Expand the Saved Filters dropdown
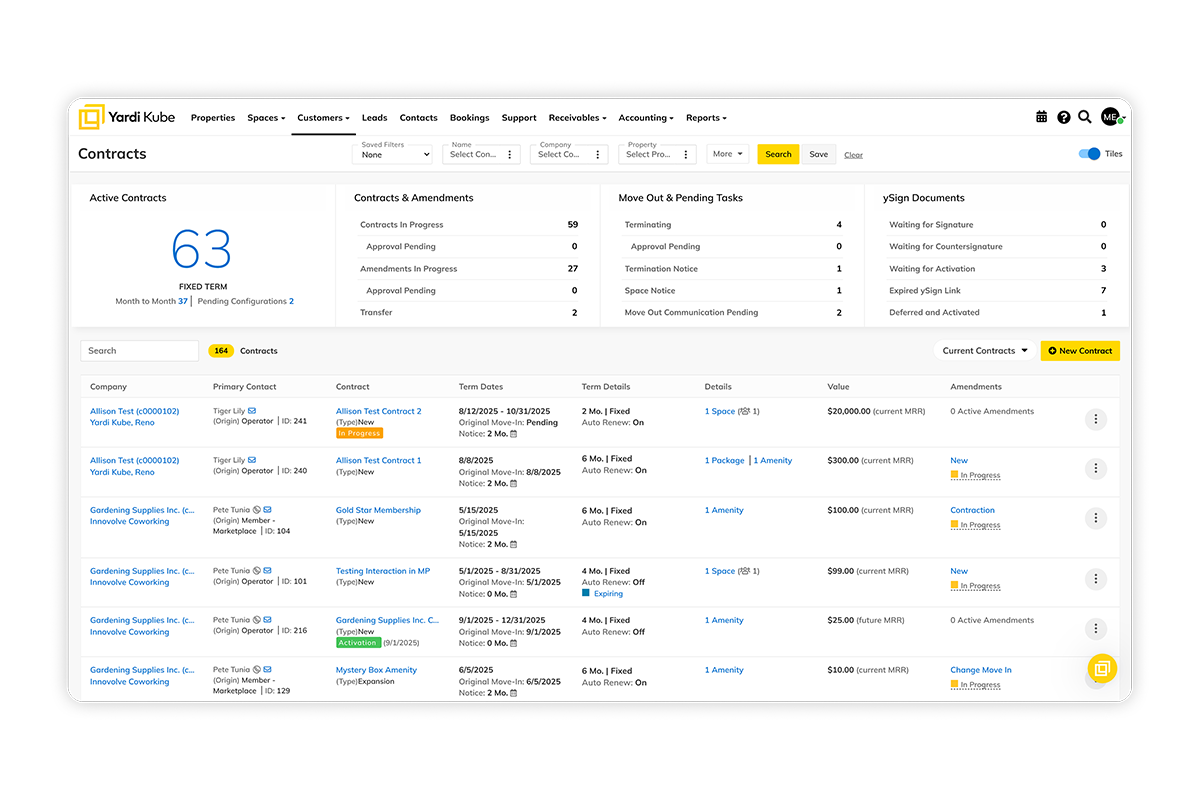1200x800 pixels. click(396, 154)
